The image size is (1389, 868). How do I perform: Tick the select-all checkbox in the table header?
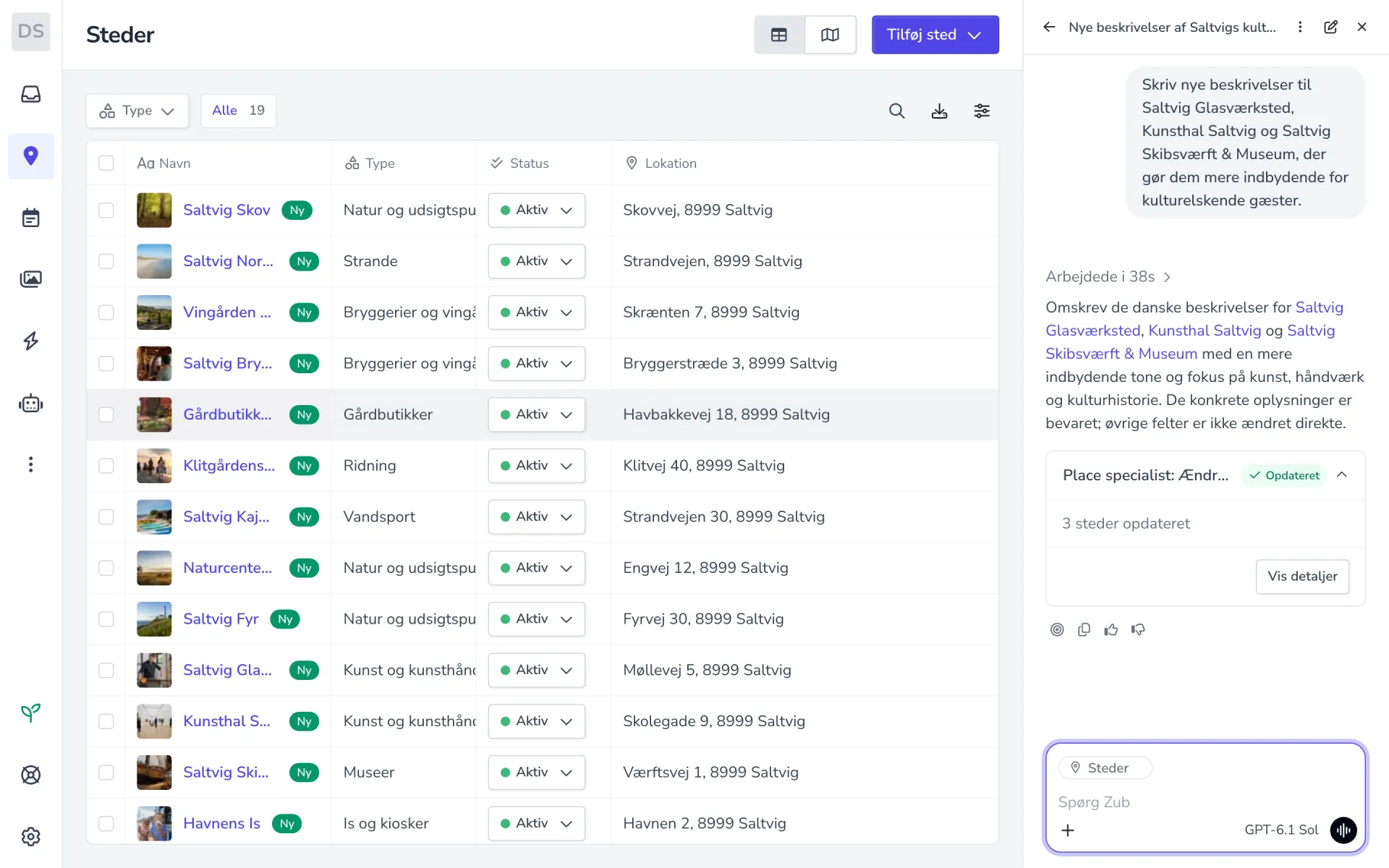point(106,163)
